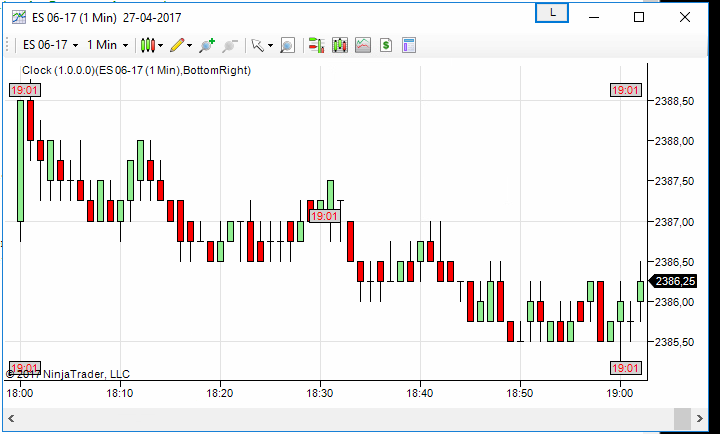Click the 18:30 time axis label
Viewport: 720px width, 434px height.
pos(320,394)
